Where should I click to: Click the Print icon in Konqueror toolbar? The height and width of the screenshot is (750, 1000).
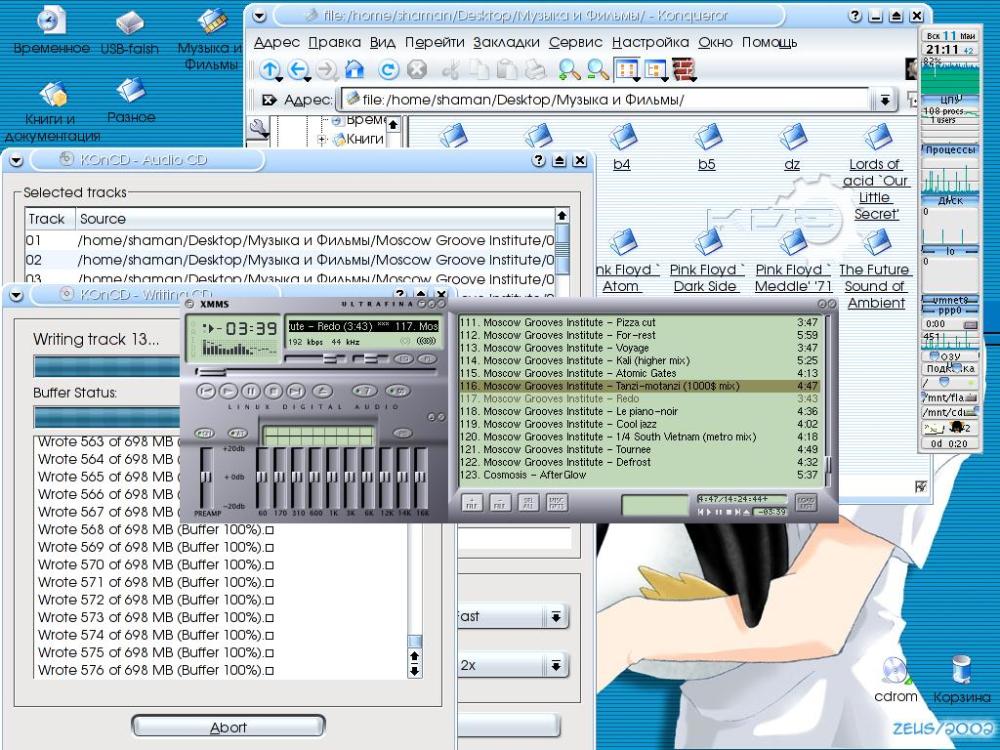535,69
